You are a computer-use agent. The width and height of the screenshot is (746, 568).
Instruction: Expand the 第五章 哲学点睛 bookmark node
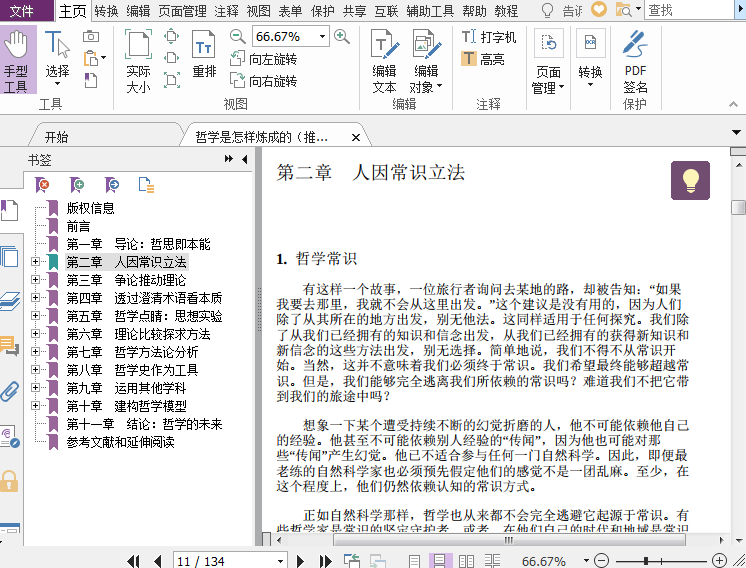click(x=35, y=316)
